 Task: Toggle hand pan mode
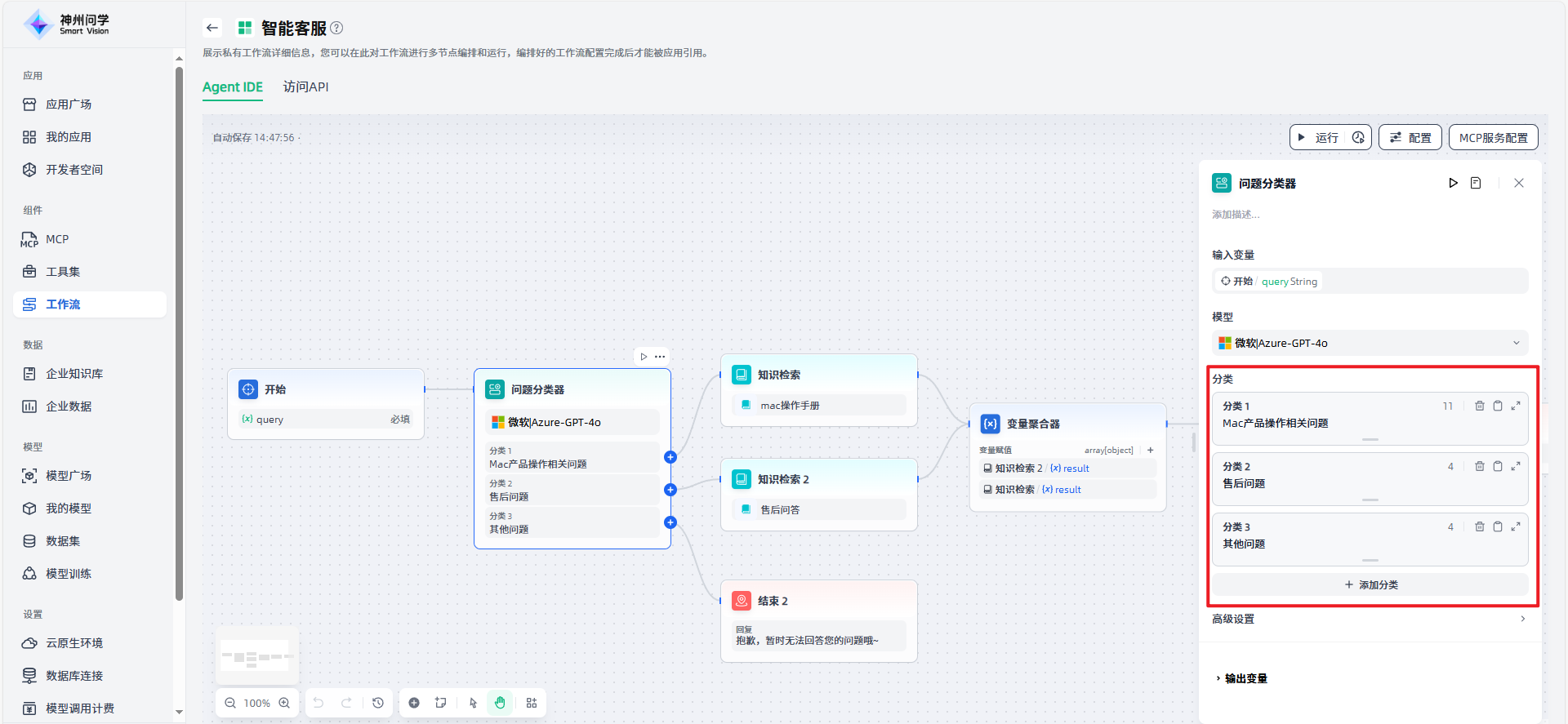(x=500, y=703)
